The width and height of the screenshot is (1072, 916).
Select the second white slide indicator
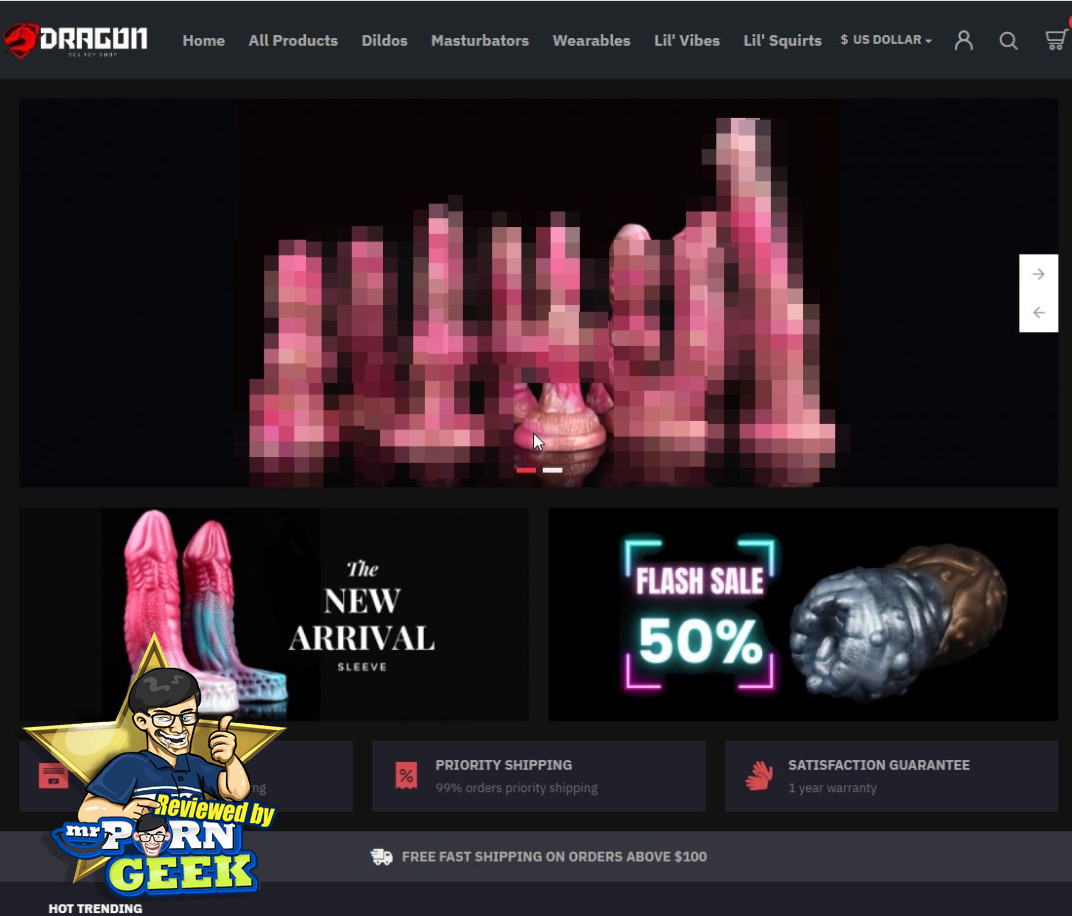552,470
